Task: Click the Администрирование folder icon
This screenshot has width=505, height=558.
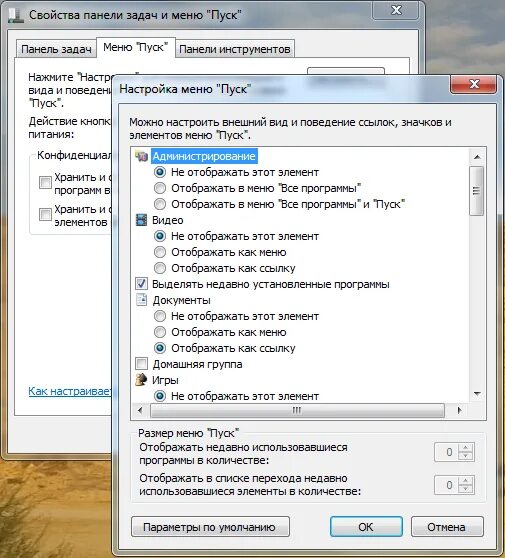Action: (x=141, y=156)
